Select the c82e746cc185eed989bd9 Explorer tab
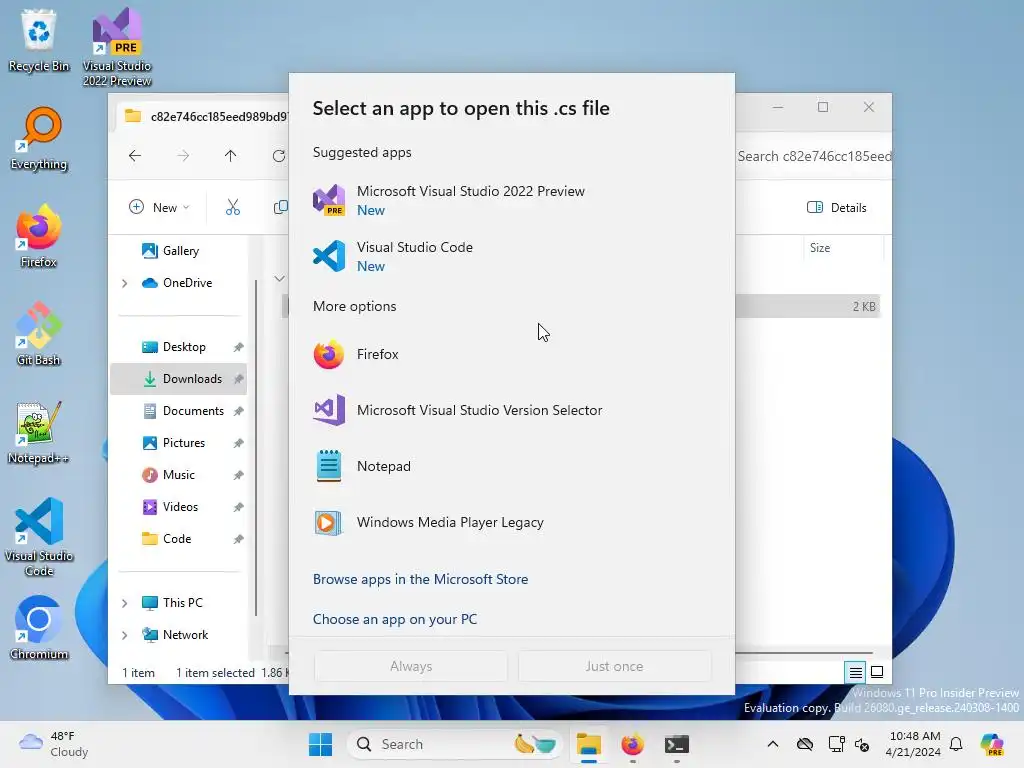The height and width of the screenshot is (768, 1024). click(x=205, y=116)
